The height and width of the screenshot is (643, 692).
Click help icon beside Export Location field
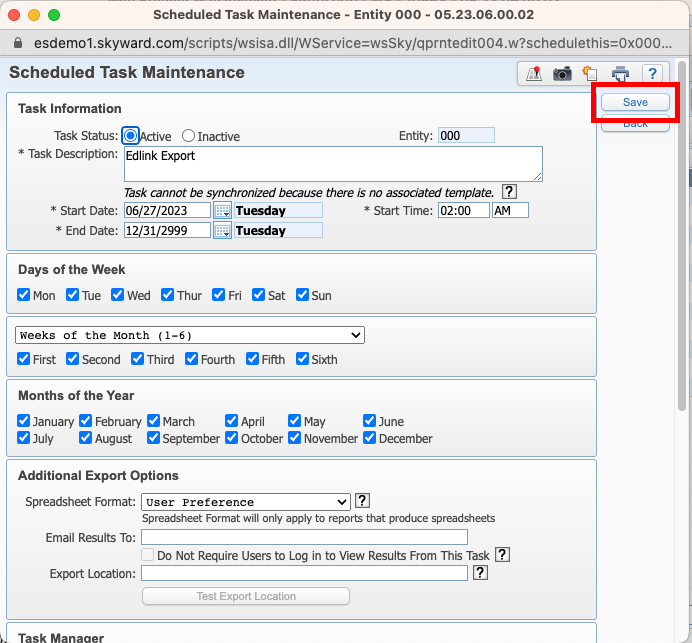(480, 573)
